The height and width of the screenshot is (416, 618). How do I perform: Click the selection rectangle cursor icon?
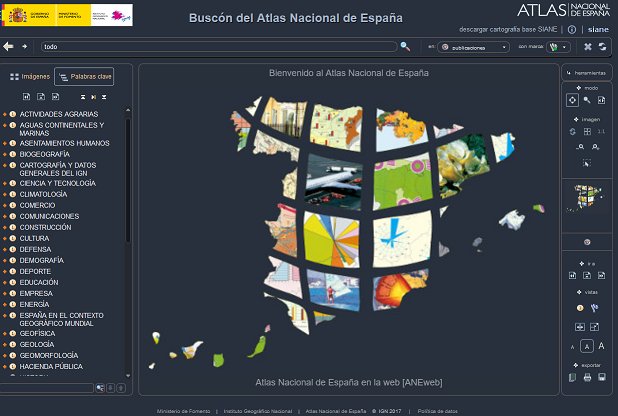[587, 163]
